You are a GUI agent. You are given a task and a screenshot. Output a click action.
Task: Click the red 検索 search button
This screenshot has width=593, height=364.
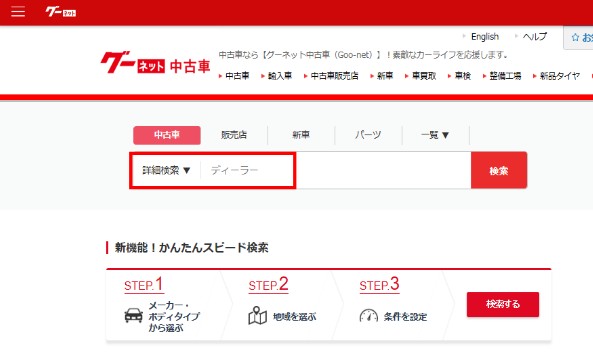(499, 170)
